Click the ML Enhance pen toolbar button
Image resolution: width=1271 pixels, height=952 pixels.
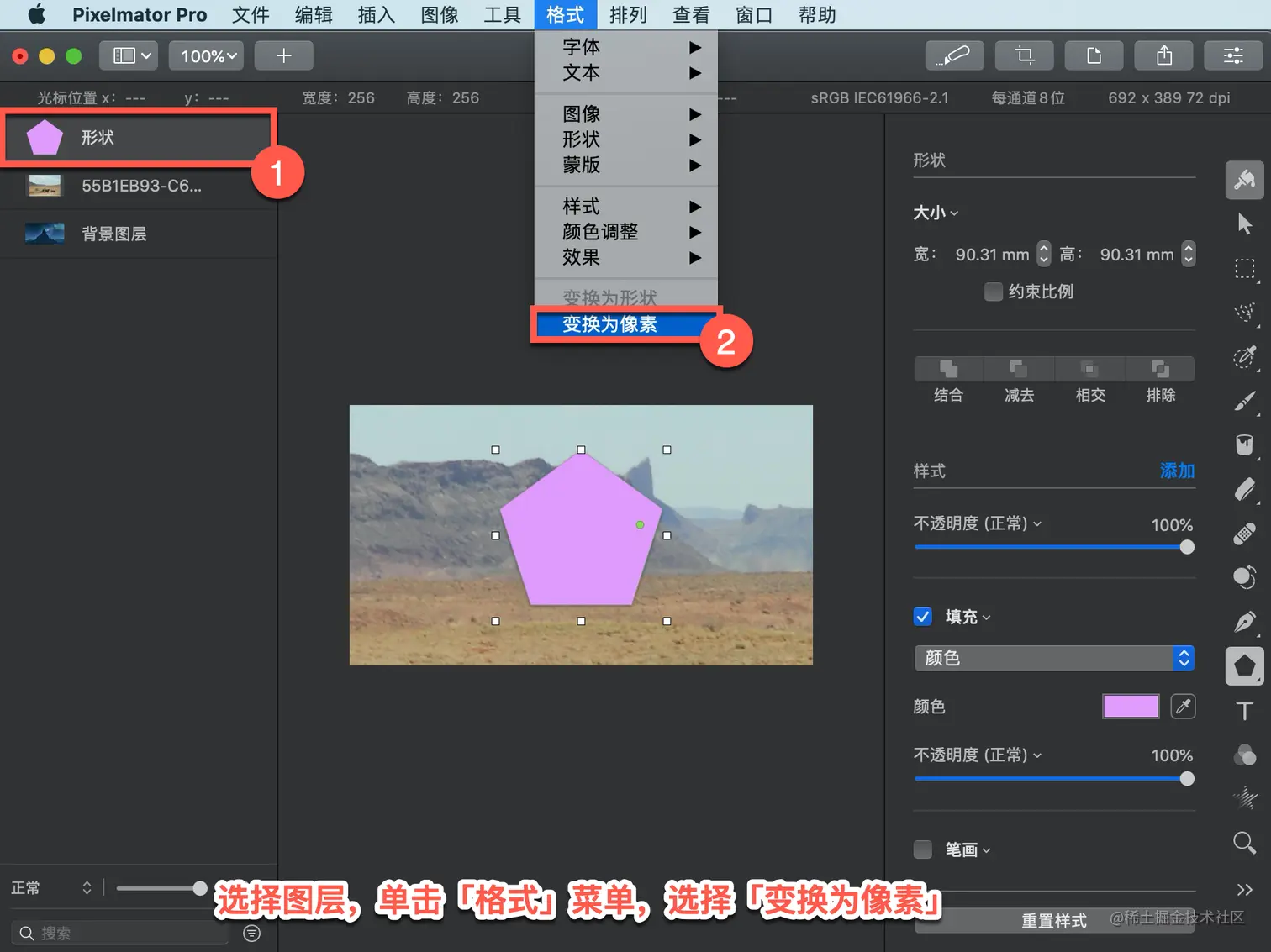[954, 55]
